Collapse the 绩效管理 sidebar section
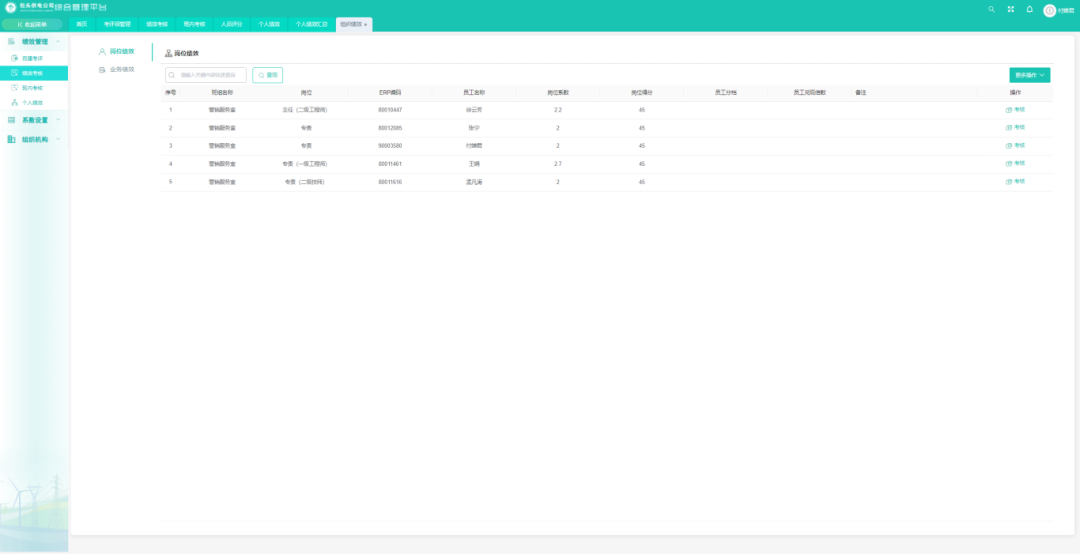The width and height of the screenshot is (1080, 554). [58, 42]
